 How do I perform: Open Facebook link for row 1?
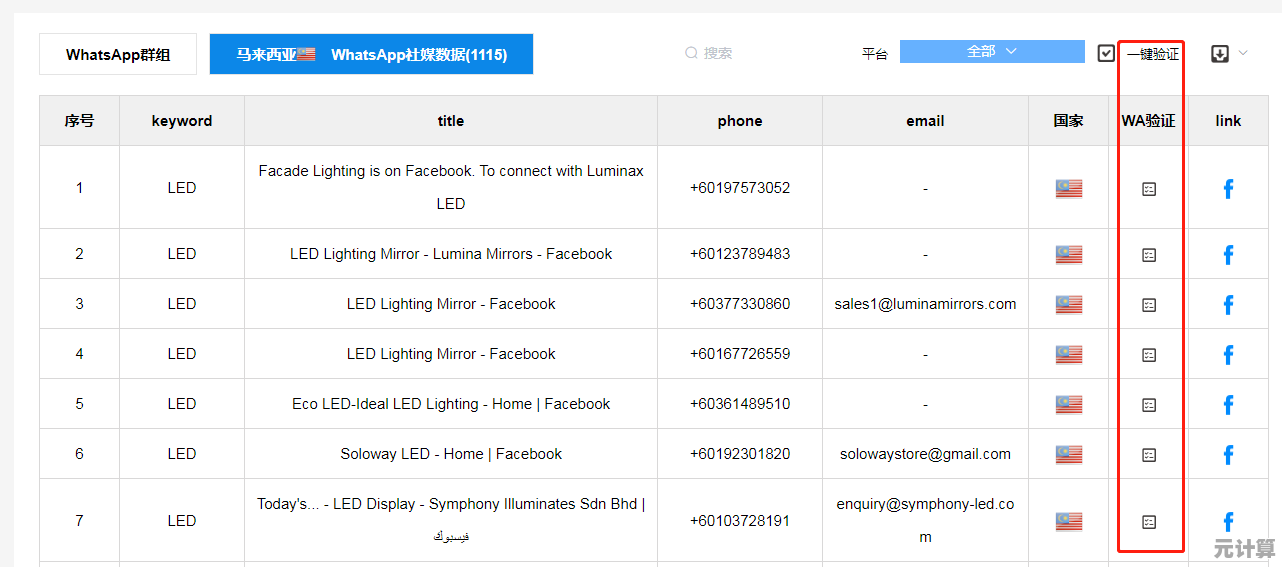pyautogui.click(x=1228, y=188)
